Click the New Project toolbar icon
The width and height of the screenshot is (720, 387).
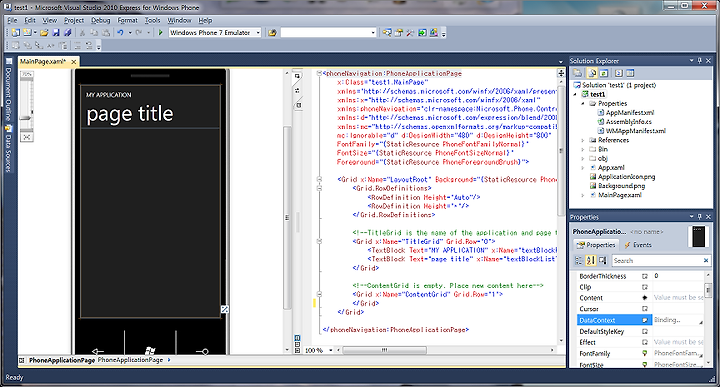(16, 33)
